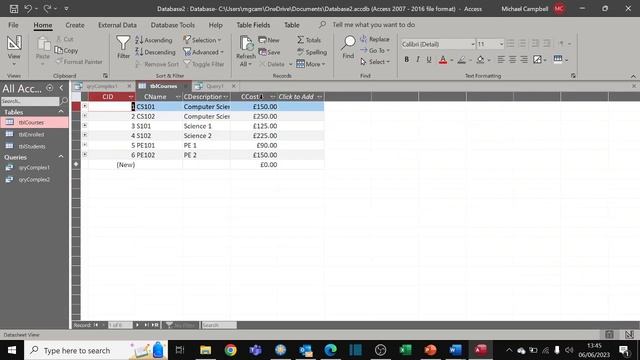Expand the PE102 record subdatasheet
This screenshot has width=640, height=360.
click(84, 154)
